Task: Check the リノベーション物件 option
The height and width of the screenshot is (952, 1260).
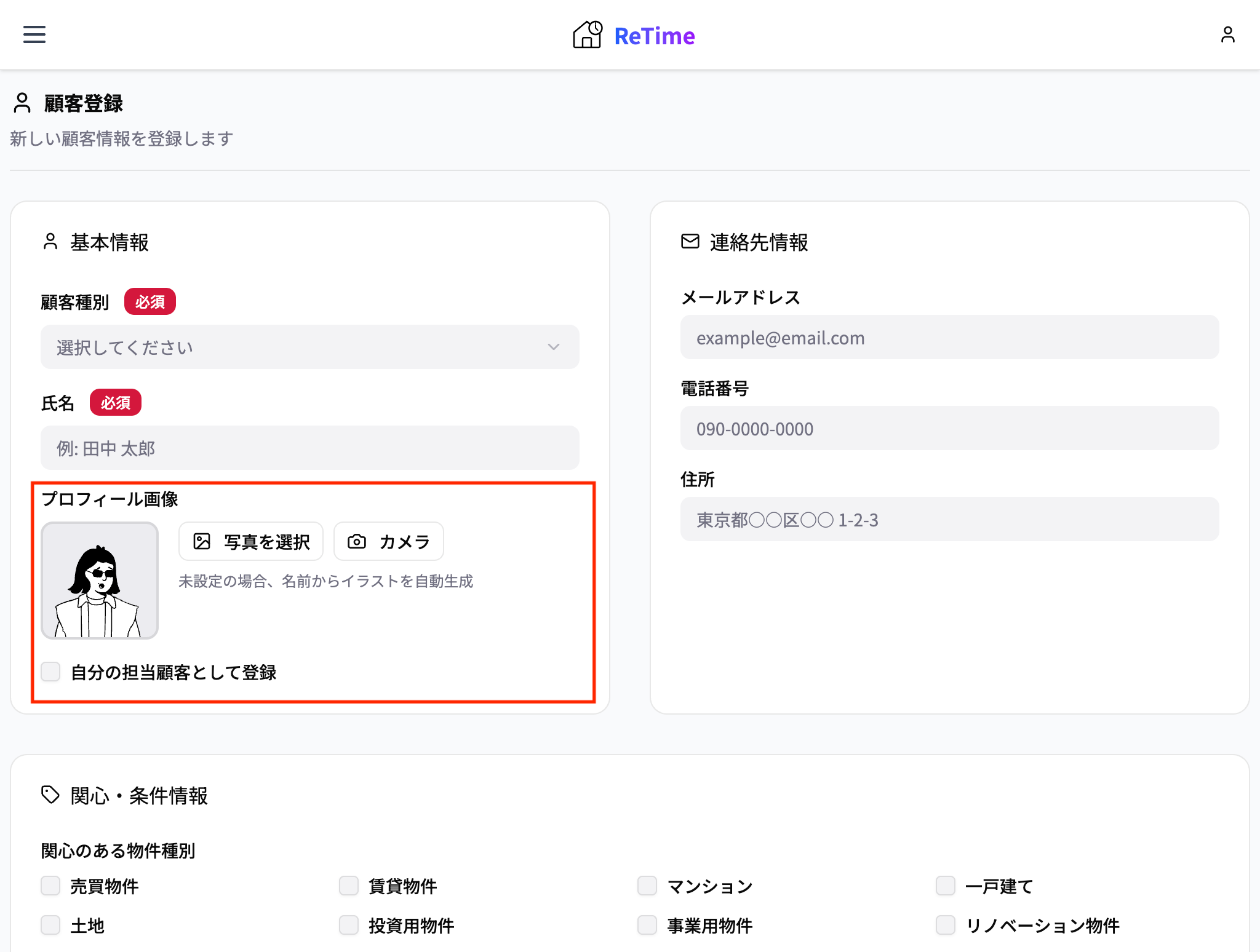Action: point(944,925)
